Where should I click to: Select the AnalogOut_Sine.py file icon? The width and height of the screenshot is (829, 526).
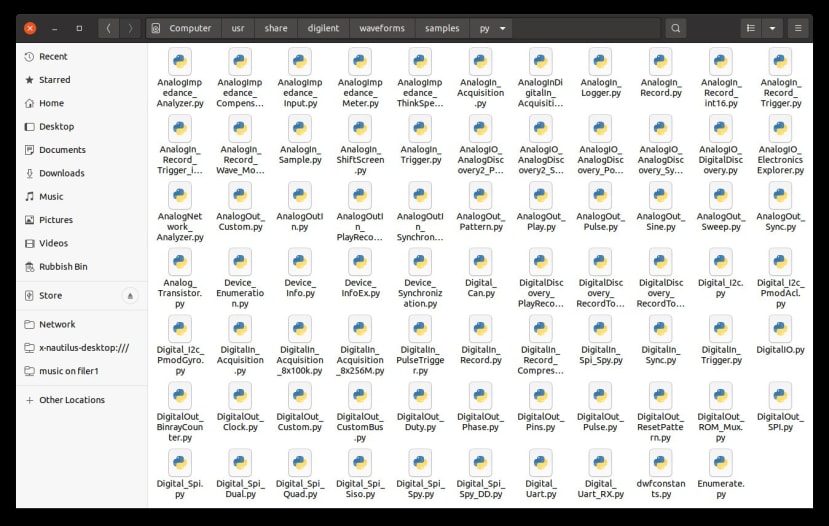tap(660, 195)
